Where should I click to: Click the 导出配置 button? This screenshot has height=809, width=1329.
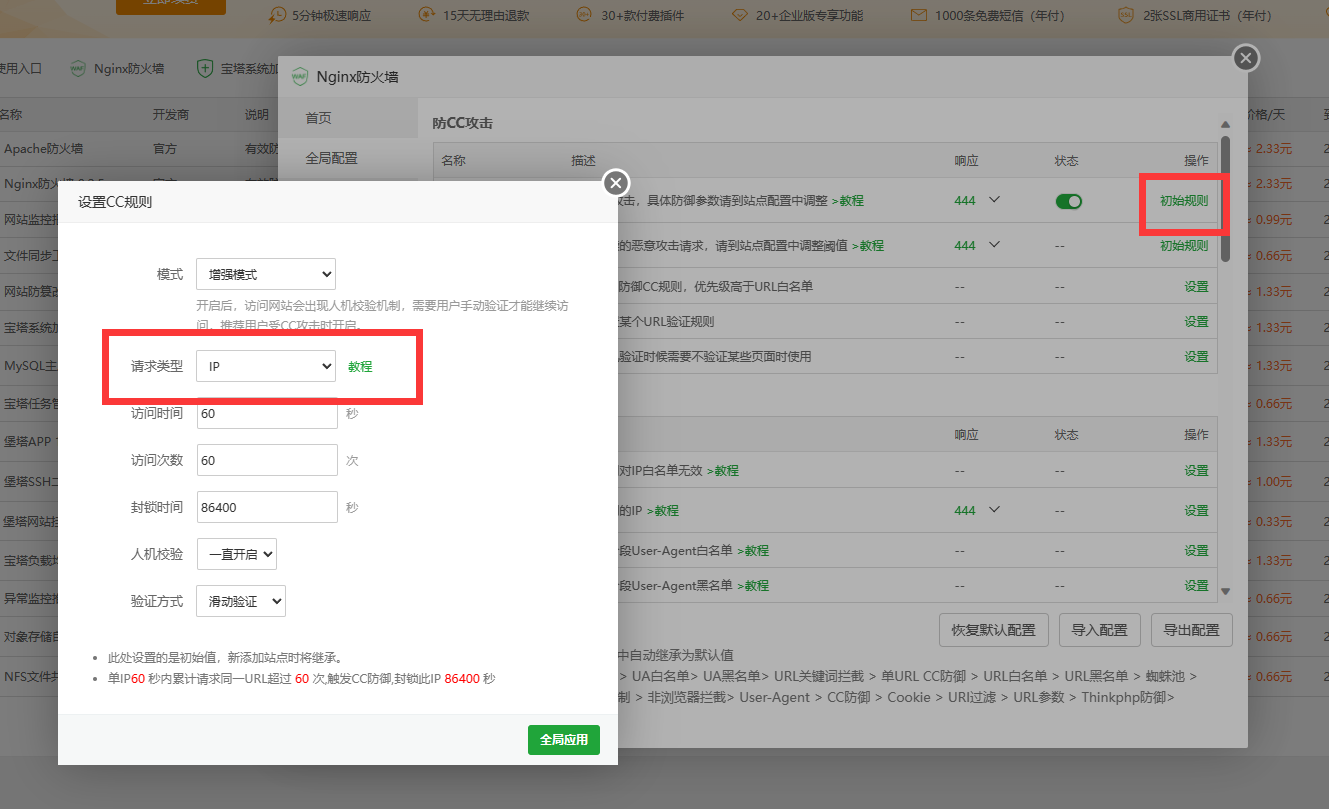[x=1191, y=630]
